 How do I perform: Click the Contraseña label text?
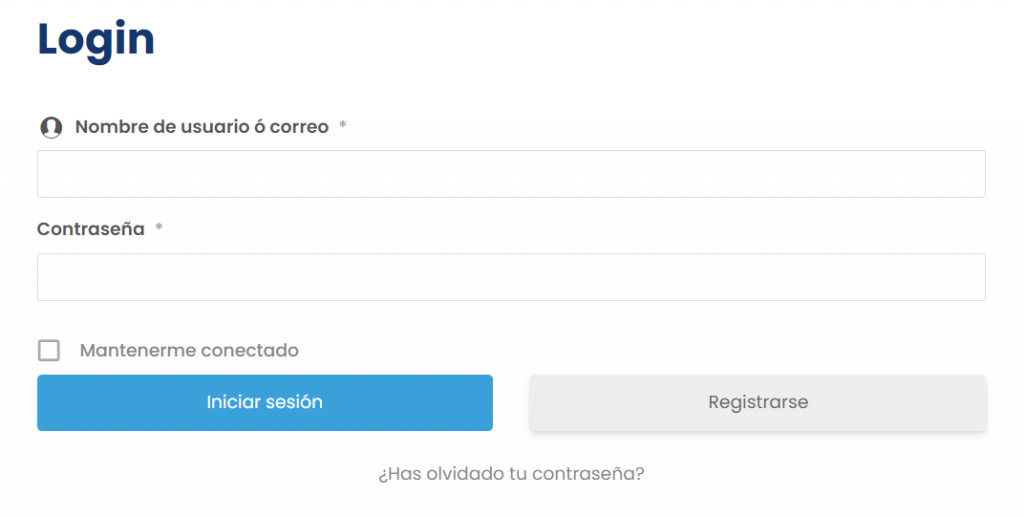[x=91, y=229]
